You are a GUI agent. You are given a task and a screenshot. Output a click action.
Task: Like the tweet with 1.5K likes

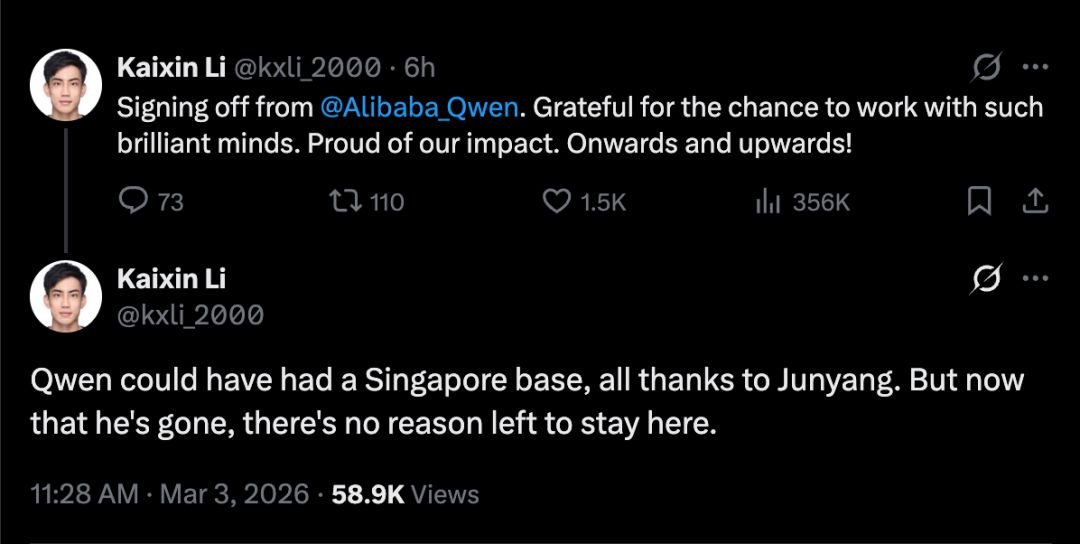click(x=556, y=202)
